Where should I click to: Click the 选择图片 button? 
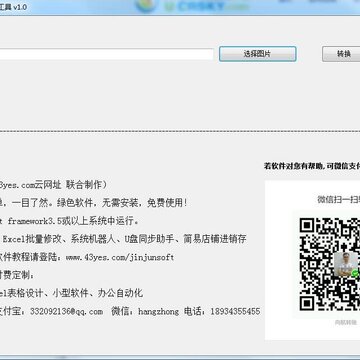click(x=257, y=54)
